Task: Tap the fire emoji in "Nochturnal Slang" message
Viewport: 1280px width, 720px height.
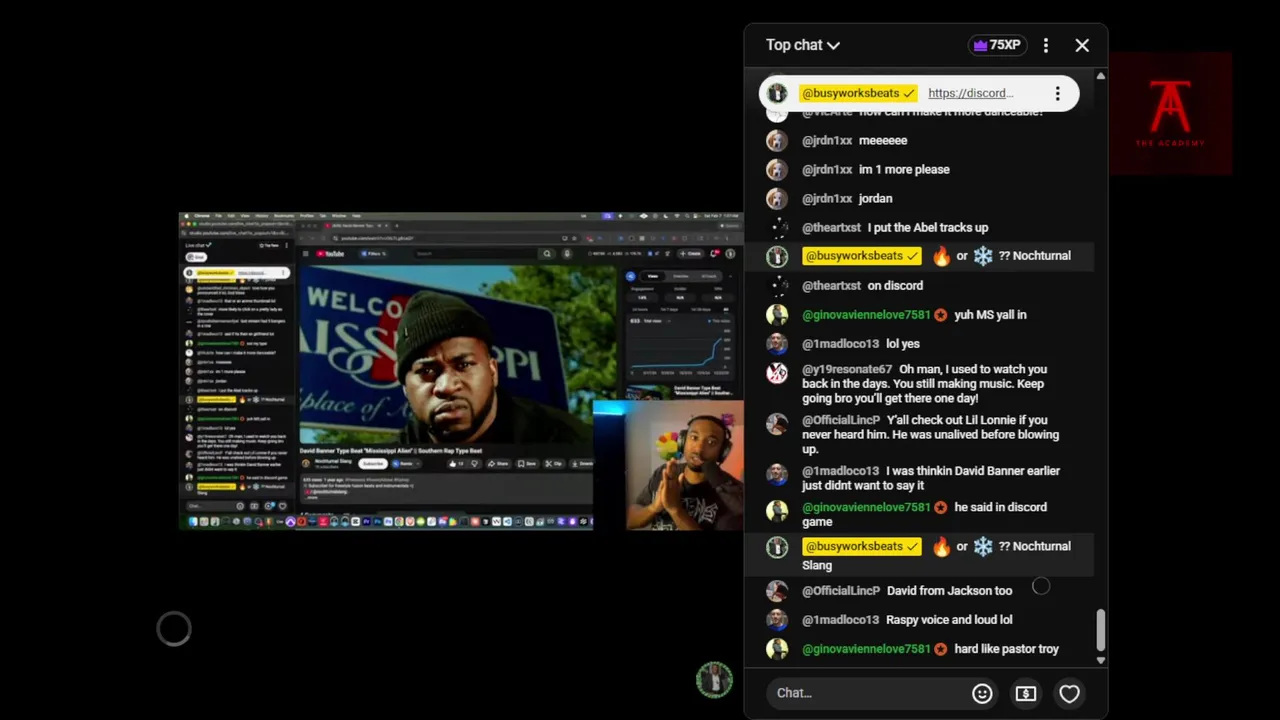Action: click(x=941, y=547)
